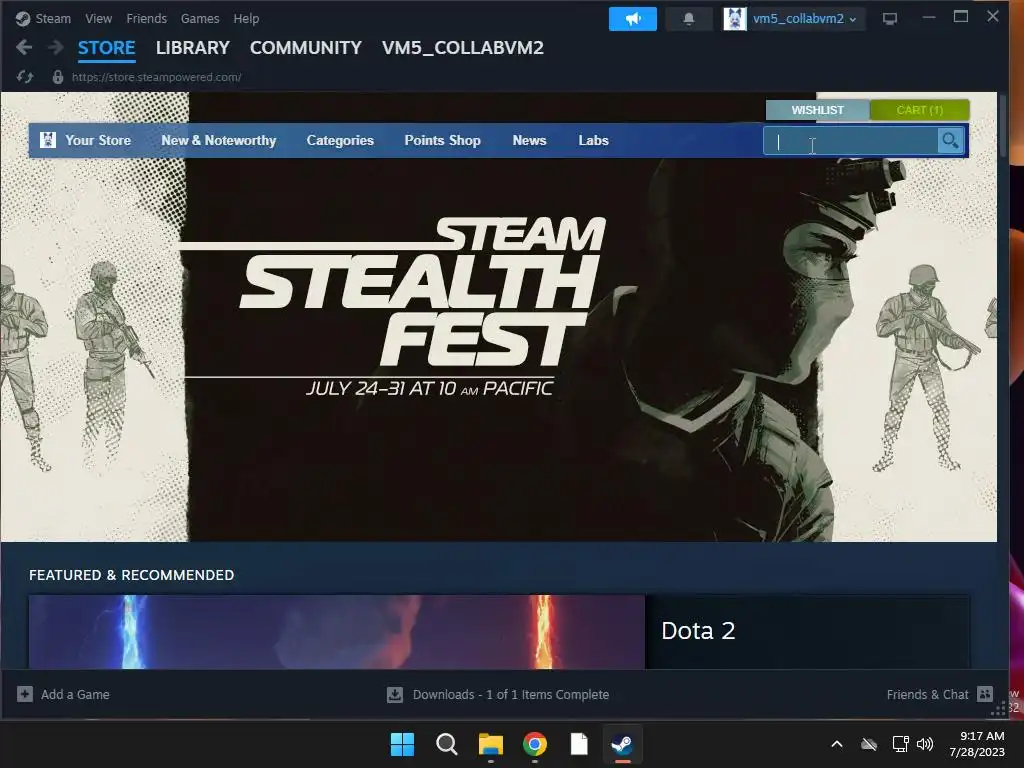
Task: Open Windows Start menu
Action: (x=402, y=744)
